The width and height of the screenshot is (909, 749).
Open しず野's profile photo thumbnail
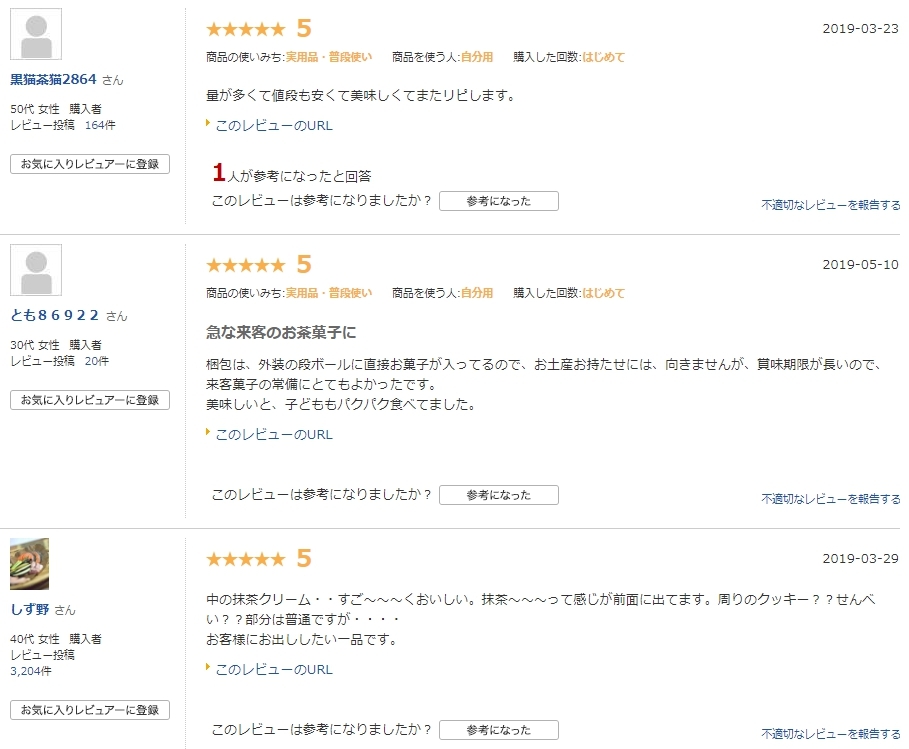30,564
